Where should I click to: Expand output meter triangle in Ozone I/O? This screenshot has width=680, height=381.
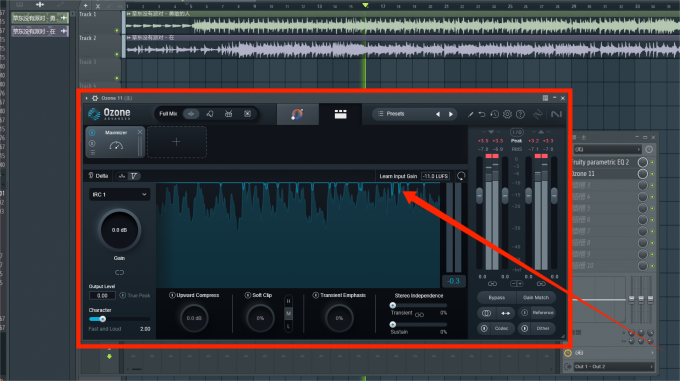[541, 132]
